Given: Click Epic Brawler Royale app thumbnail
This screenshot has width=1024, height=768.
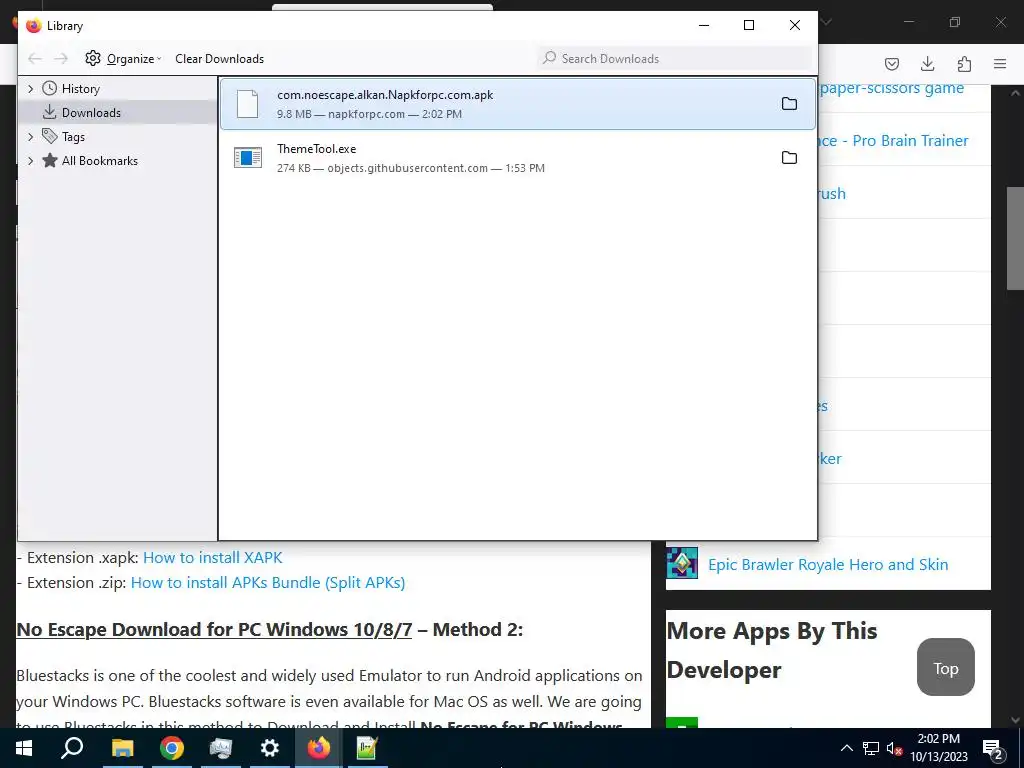Looking at the screenshot, I should click(x=682, y=563).
